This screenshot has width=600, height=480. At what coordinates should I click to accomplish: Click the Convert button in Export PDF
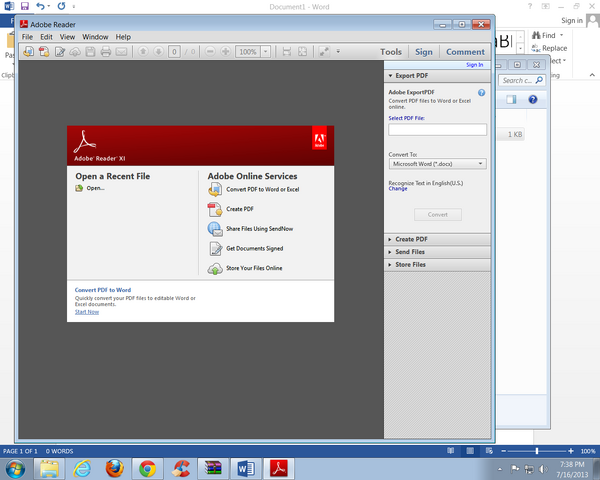click(438, 215)
